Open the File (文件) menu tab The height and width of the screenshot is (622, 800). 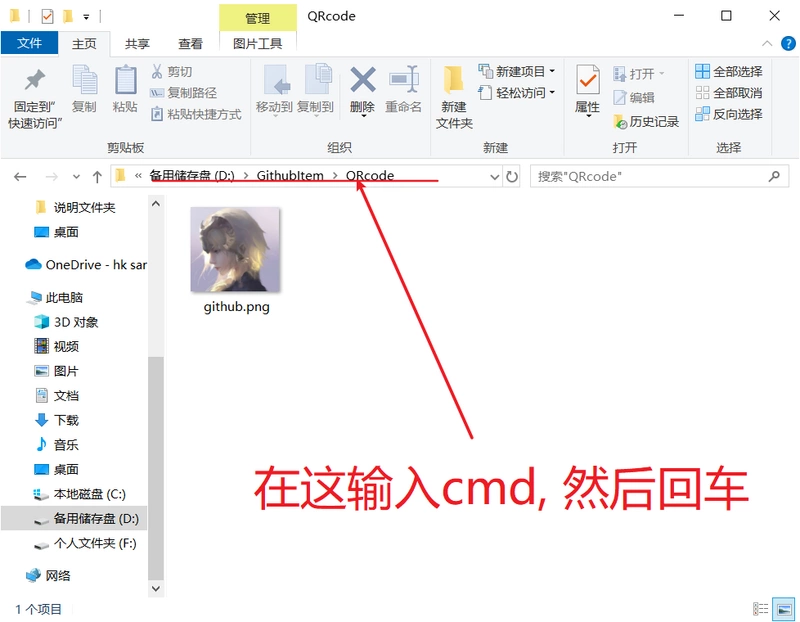(29, 43)
